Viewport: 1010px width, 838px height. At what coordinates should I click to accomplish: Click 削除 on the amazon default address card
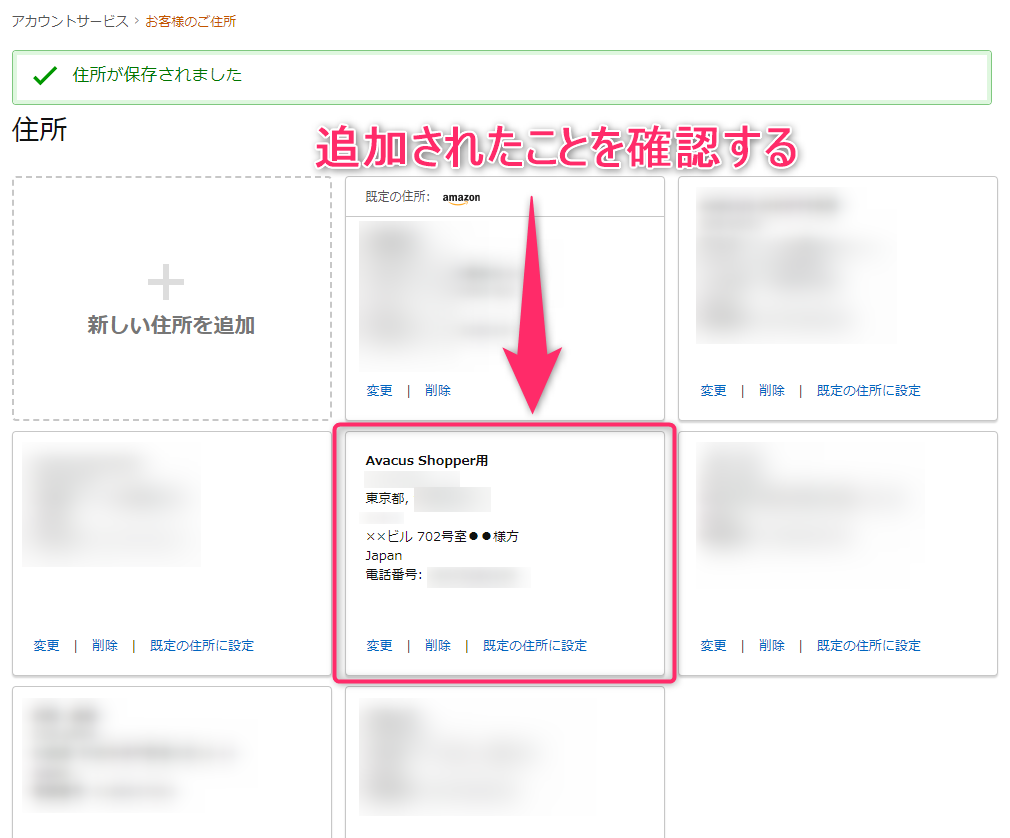coord(437,391)
